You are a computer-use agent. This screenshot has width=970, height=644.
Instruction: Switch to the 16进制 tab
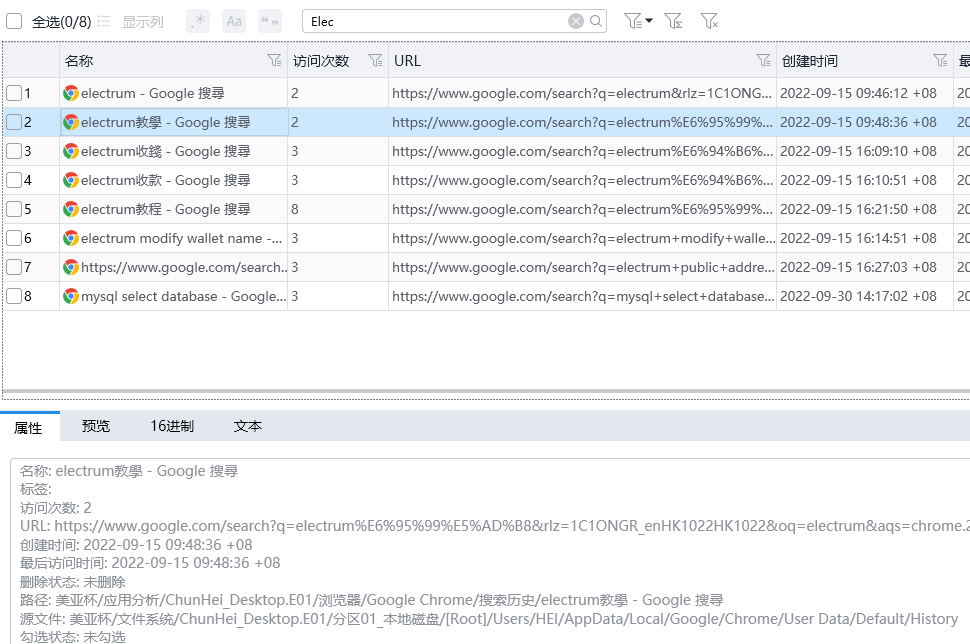[x=172, y=426]
